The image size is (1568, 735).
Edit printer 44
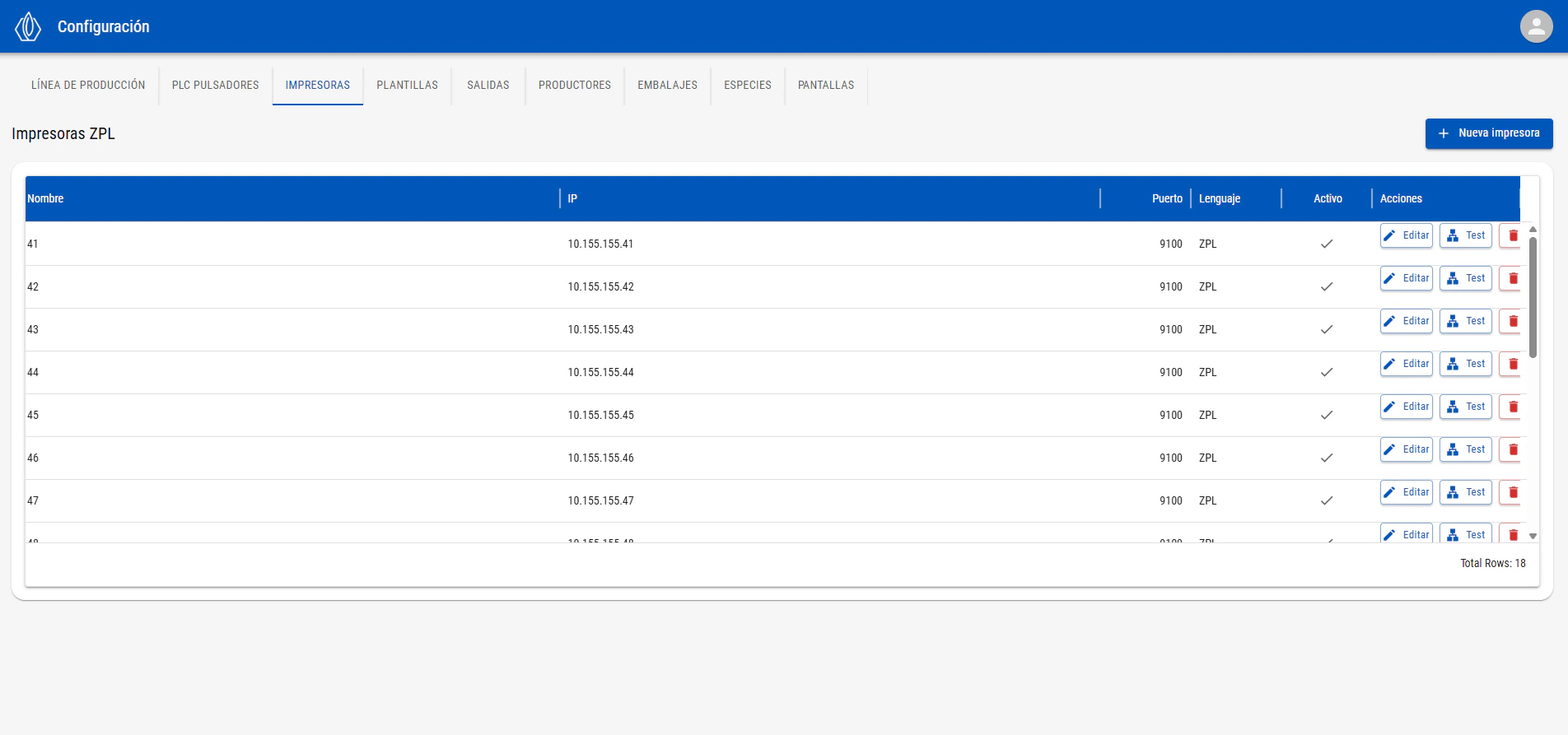[1407, 364]
